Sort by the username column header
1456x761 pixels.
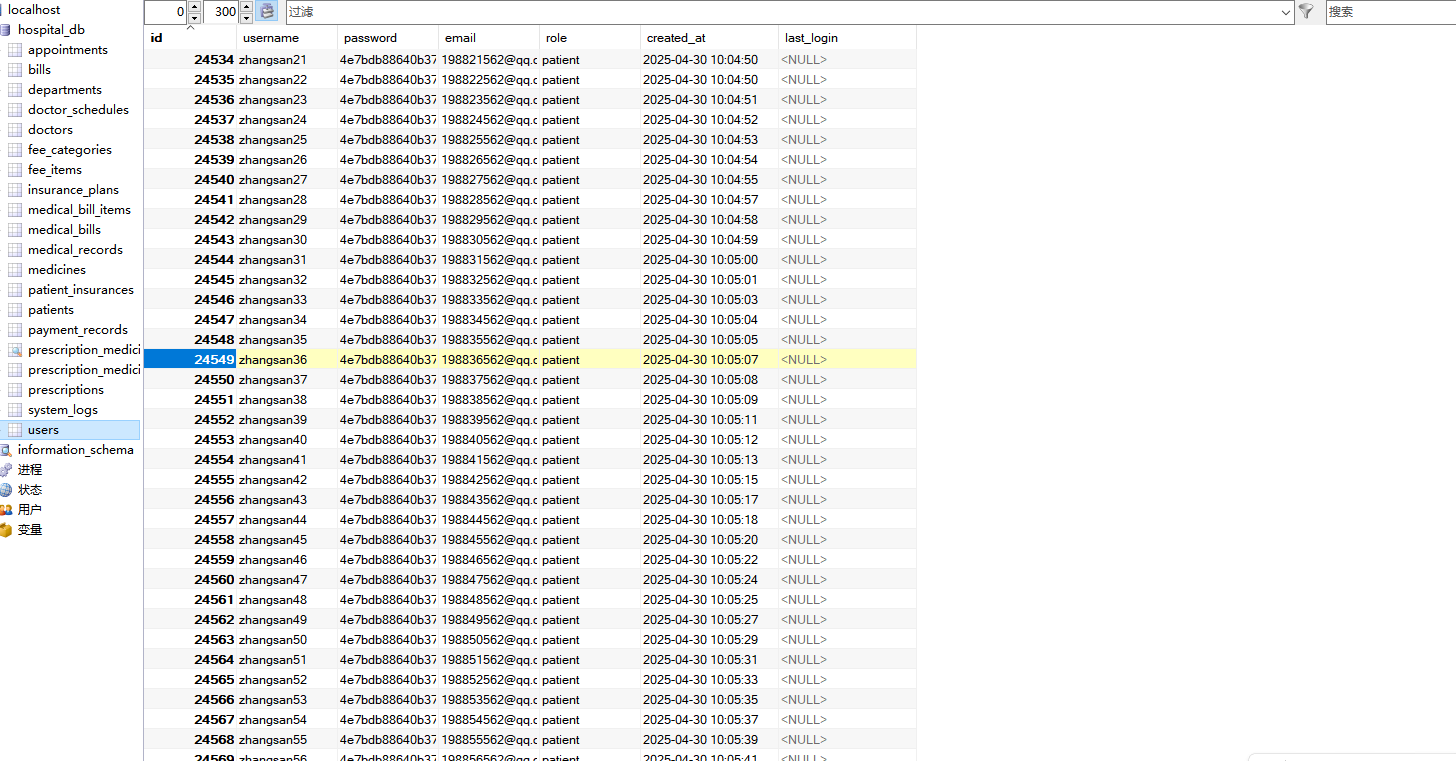click(x=287, y=38)
